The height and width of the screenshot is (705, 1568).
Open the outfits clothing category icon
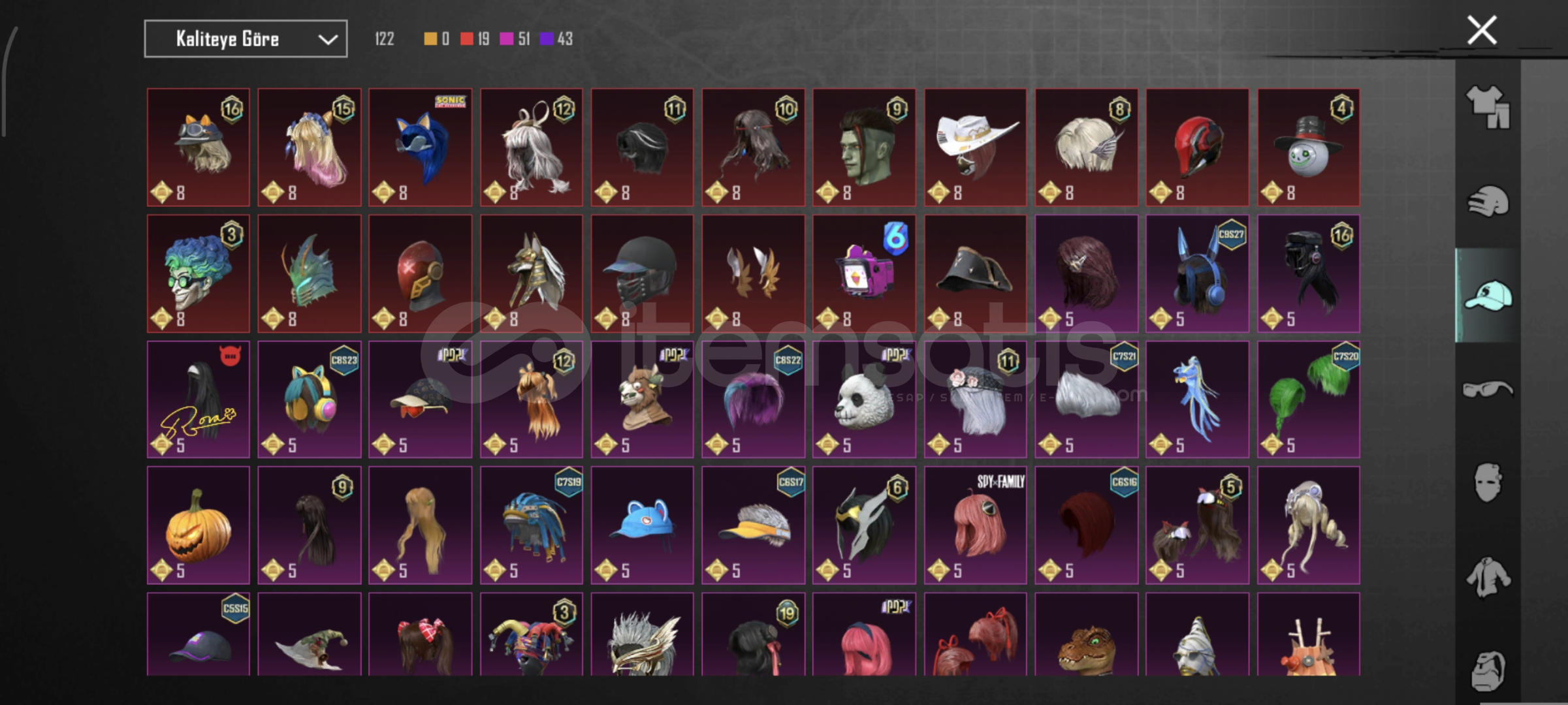click(x=1488, y=107)
